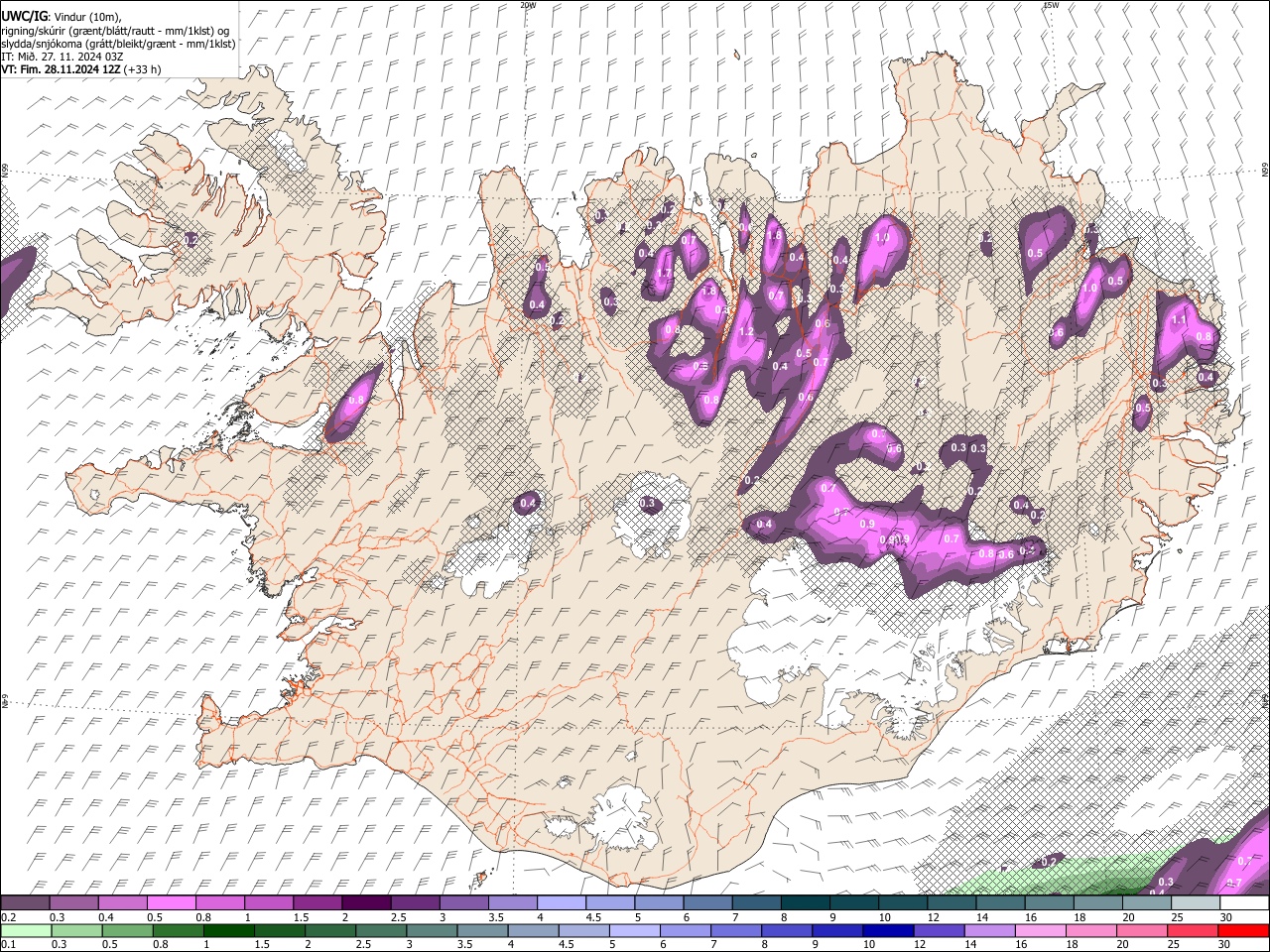Click the 15W longitude label at top
The width and height of the screenshot is (1270, 952).
[x=1052, y=5]
